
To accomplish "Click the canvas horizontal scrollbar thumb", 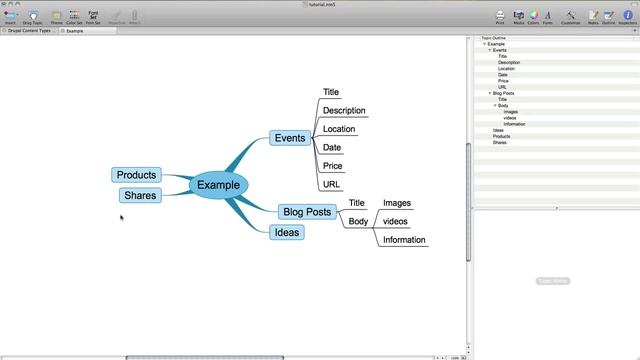I will pyautogui.click(x=204, y=358).
